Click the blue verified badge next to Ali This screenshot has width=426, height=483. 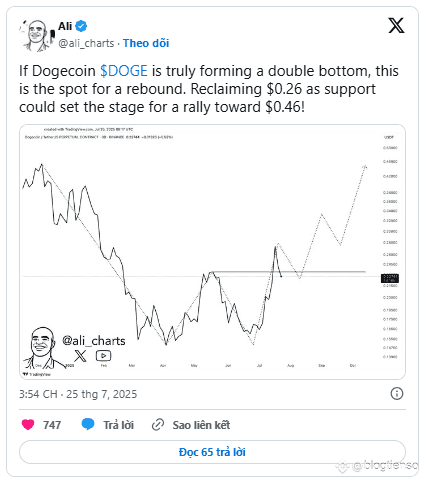(81, 26)
